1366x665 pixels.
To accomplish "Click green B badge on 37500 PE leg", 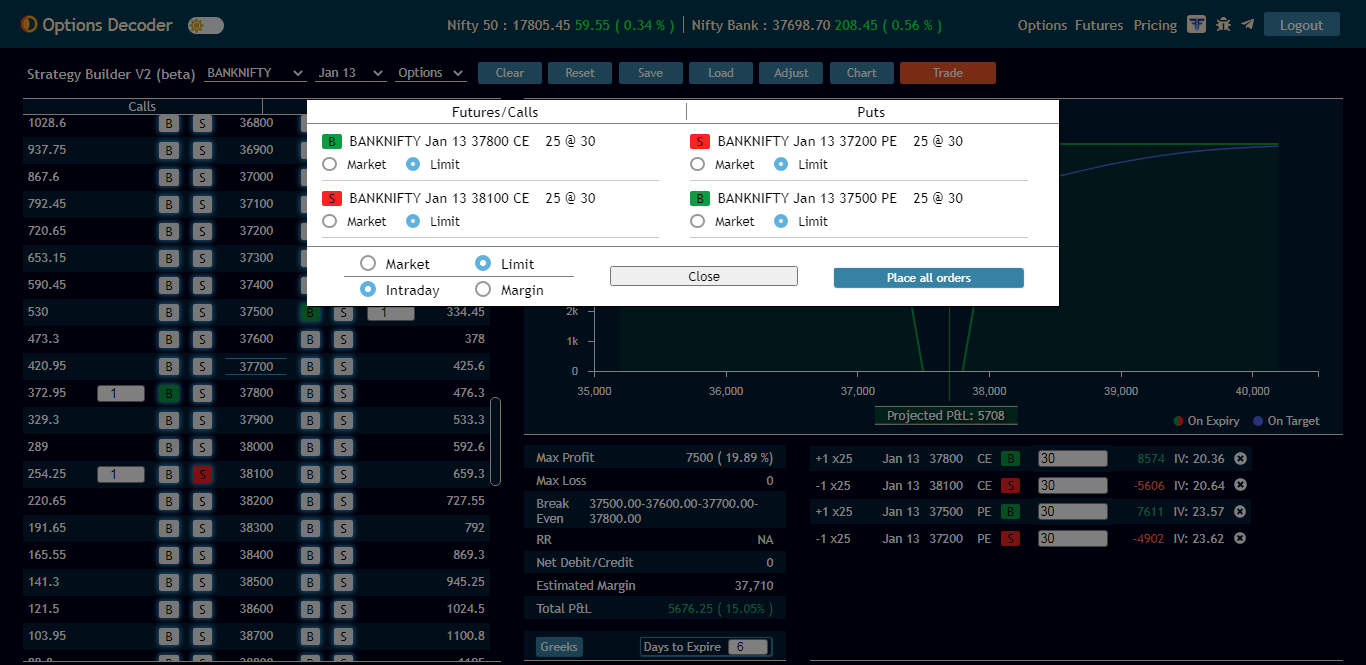I will (x=1011, y=512).
